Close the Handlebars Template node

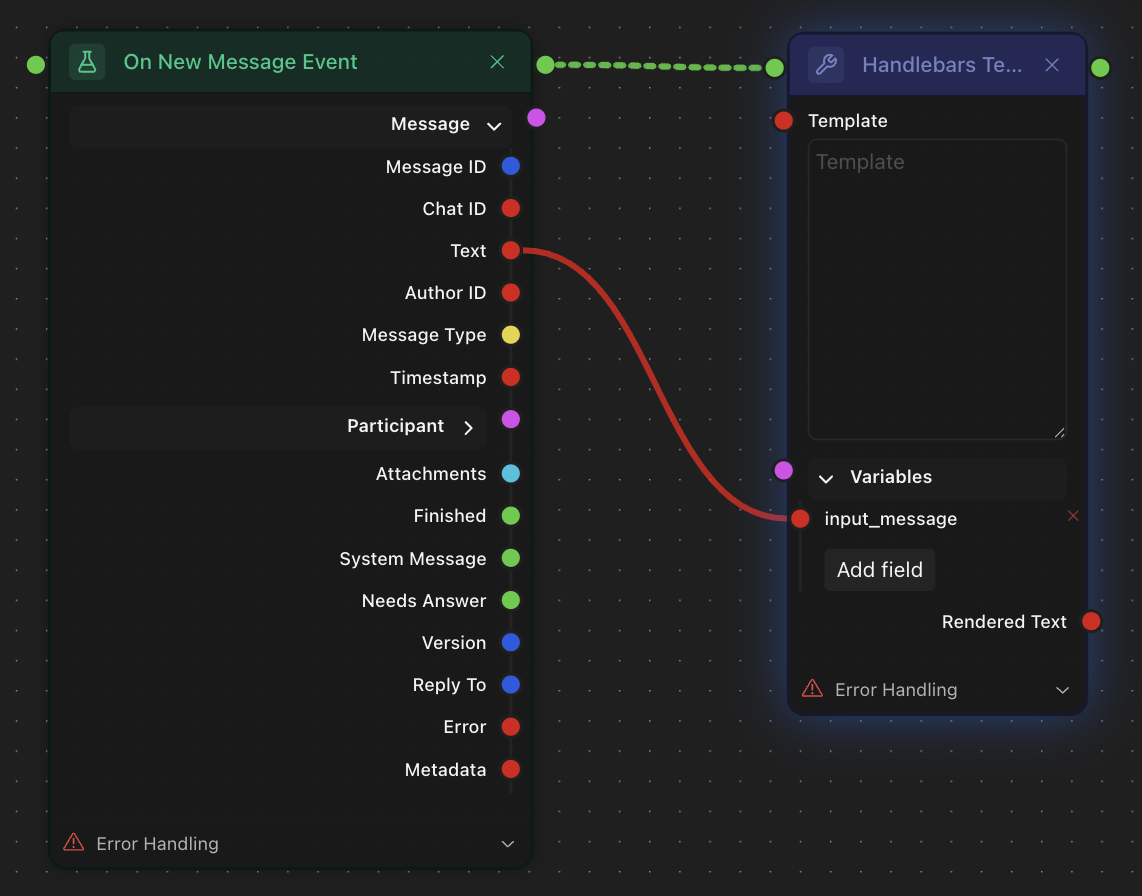click(x=1052, y=65)
